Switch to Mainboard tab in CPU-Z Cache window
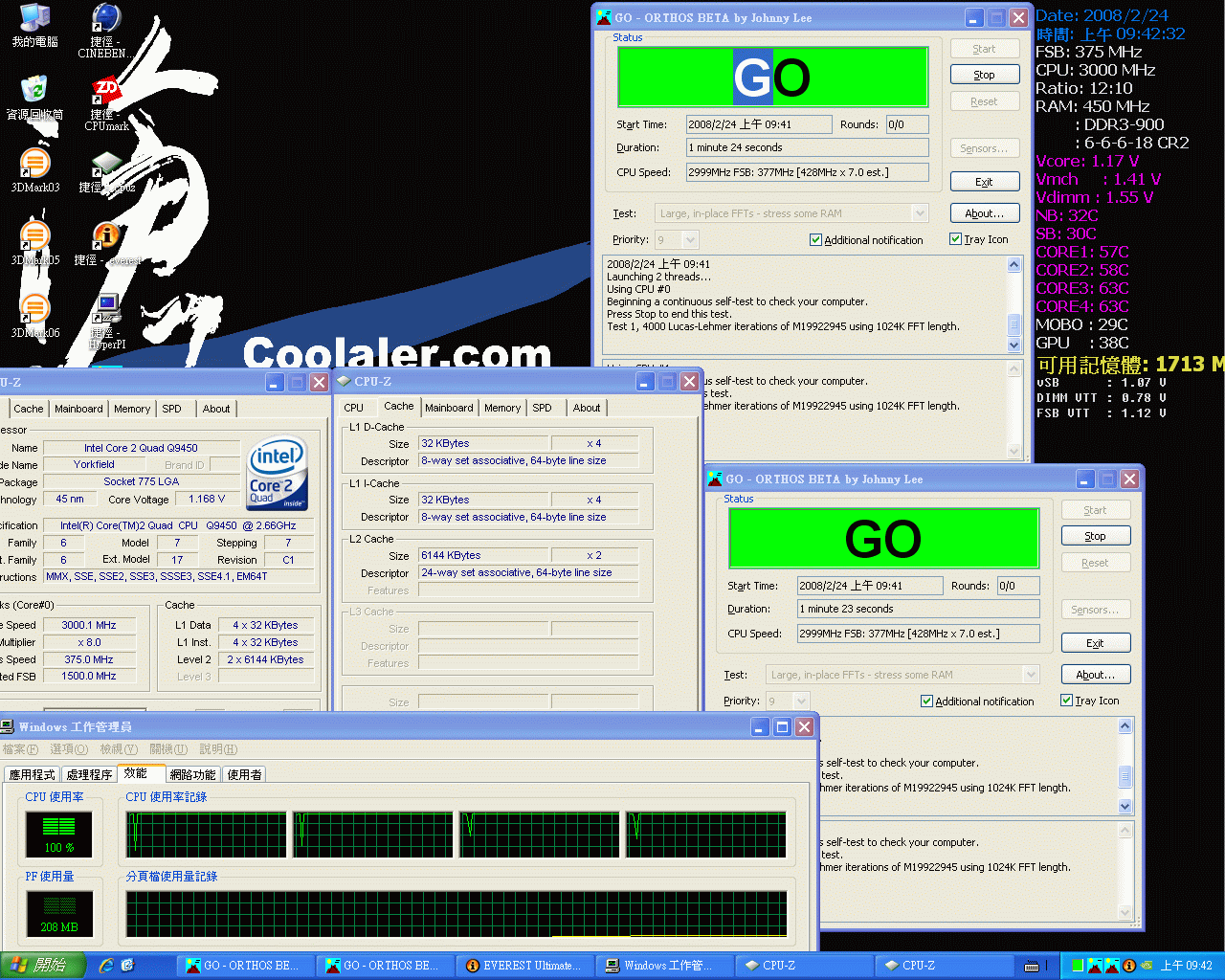This screenshot has width=1225, height=980. (x=449, y=408)
